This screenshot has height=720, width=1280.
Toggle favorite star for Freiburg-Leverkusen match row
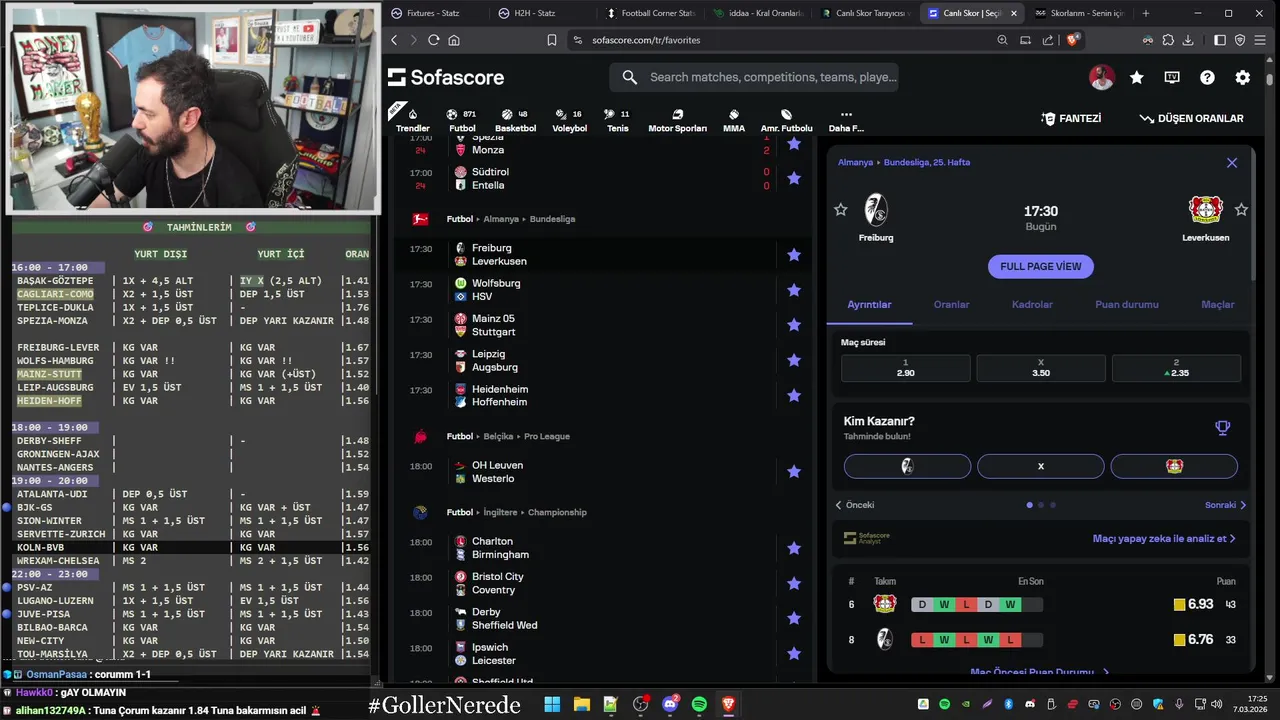pos(794,255)
